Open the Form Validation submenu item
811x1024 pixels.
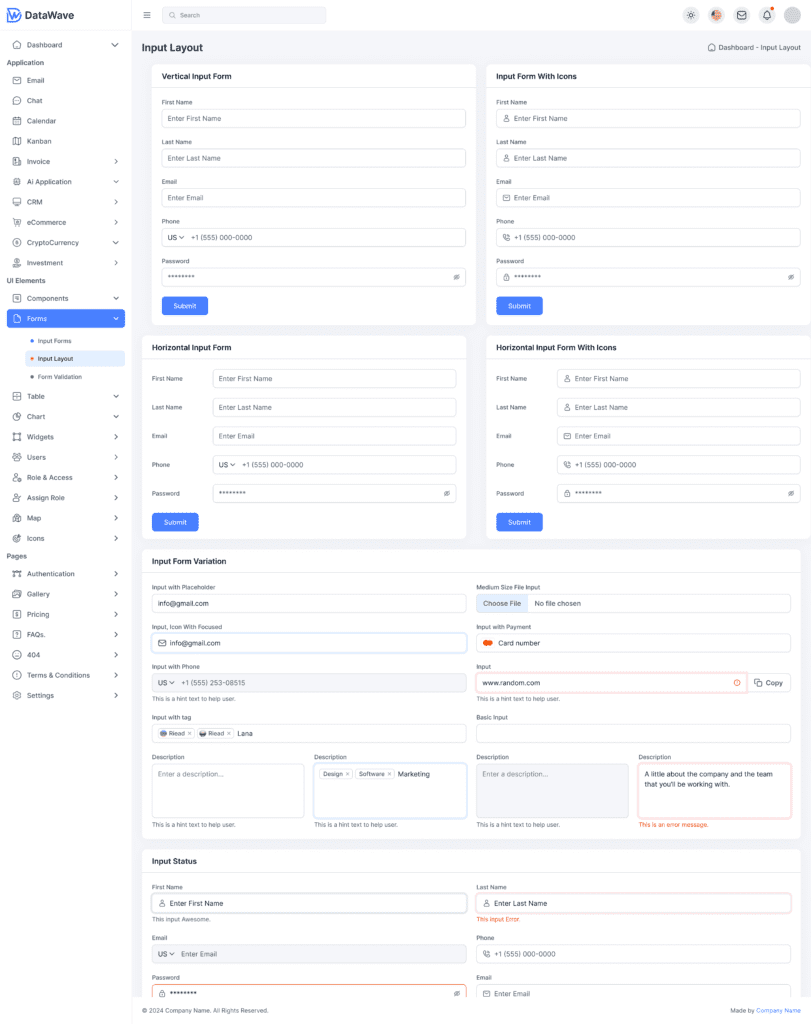[x=60, y=377]
